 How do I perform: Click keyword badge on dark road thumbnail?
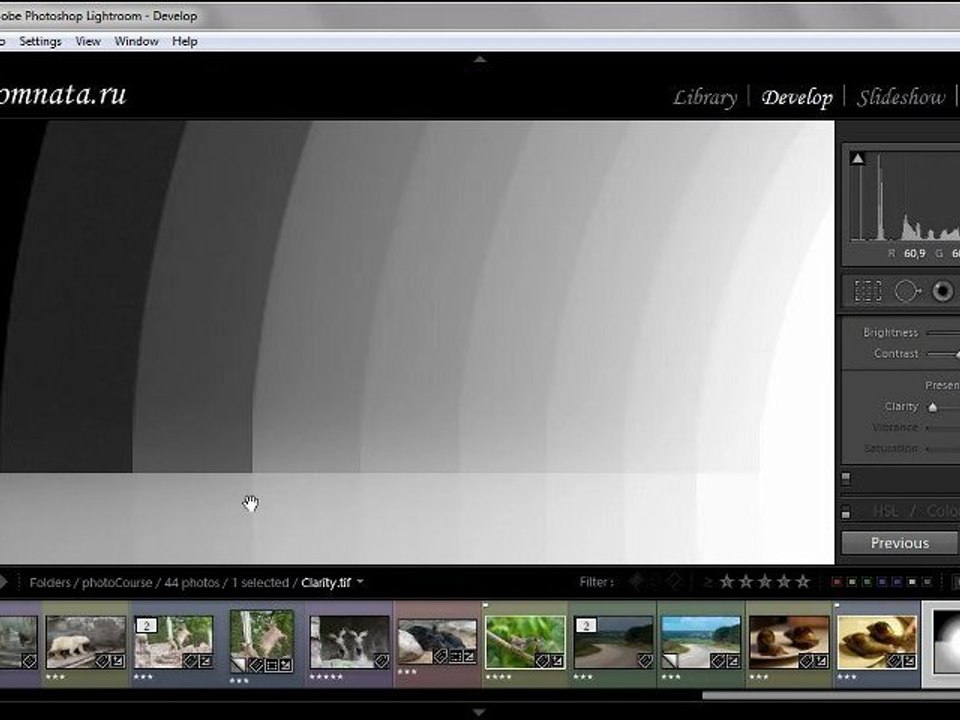tap(645, 660)
